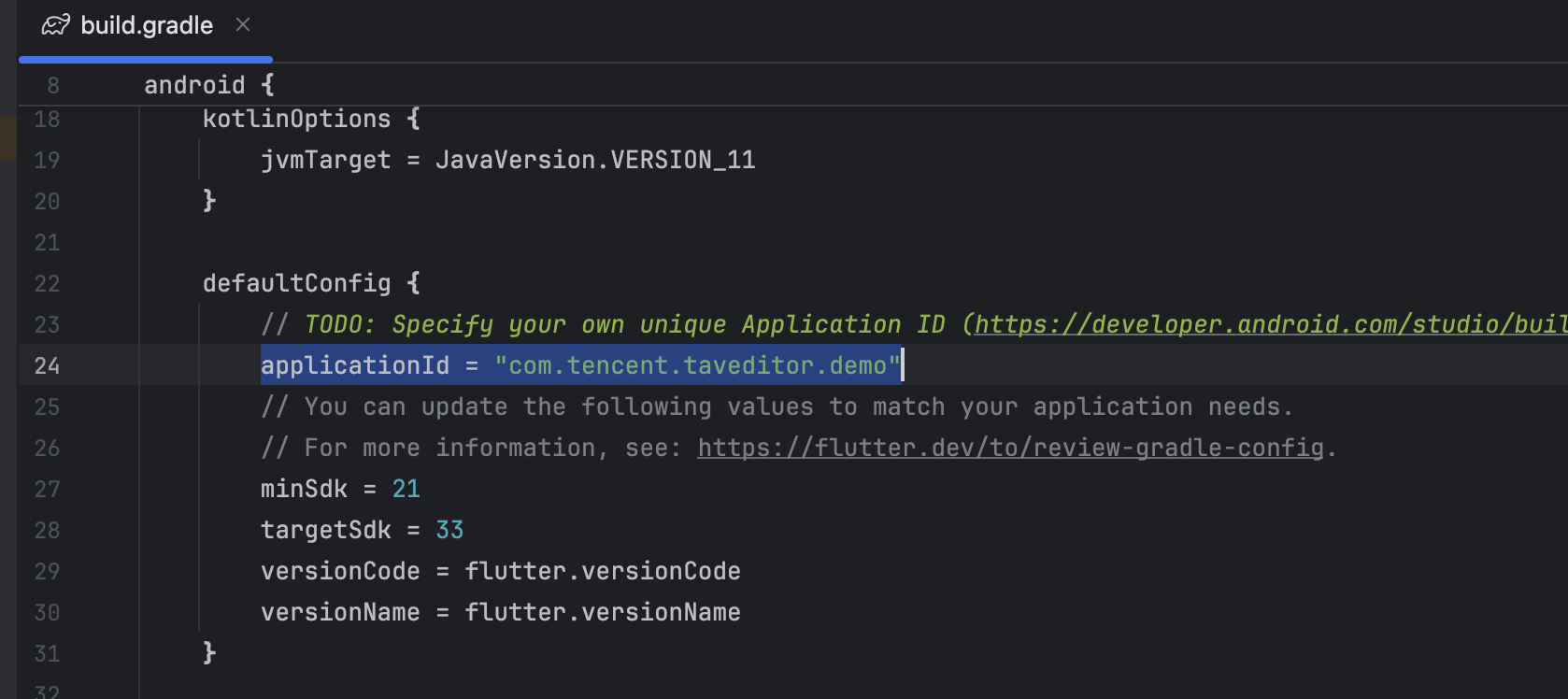
Task: Place cursor on targetSdk value 33
Action: point(449,530)
